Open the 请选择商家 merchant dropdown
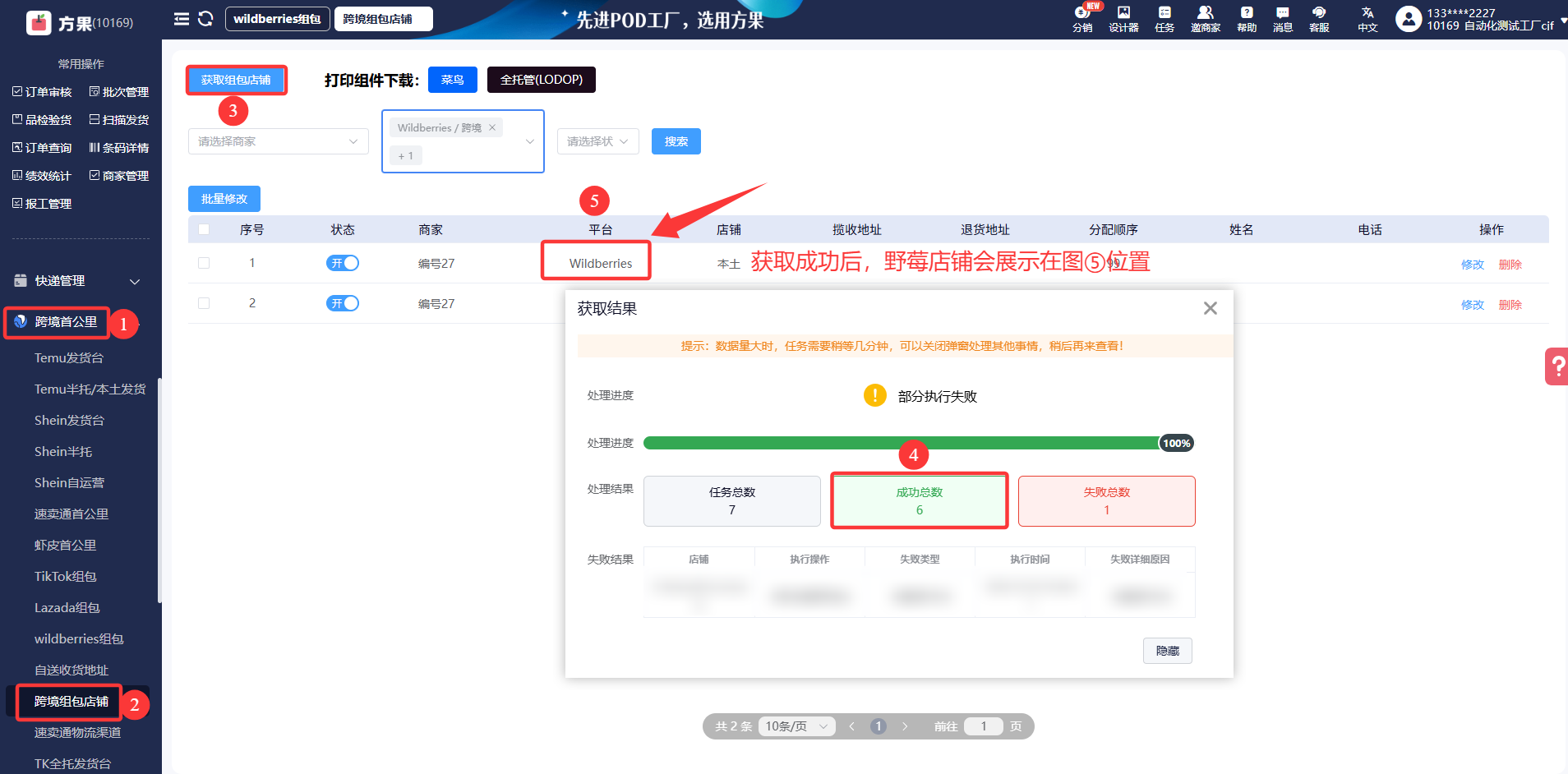1568x774 pixels. coord(279,141)
